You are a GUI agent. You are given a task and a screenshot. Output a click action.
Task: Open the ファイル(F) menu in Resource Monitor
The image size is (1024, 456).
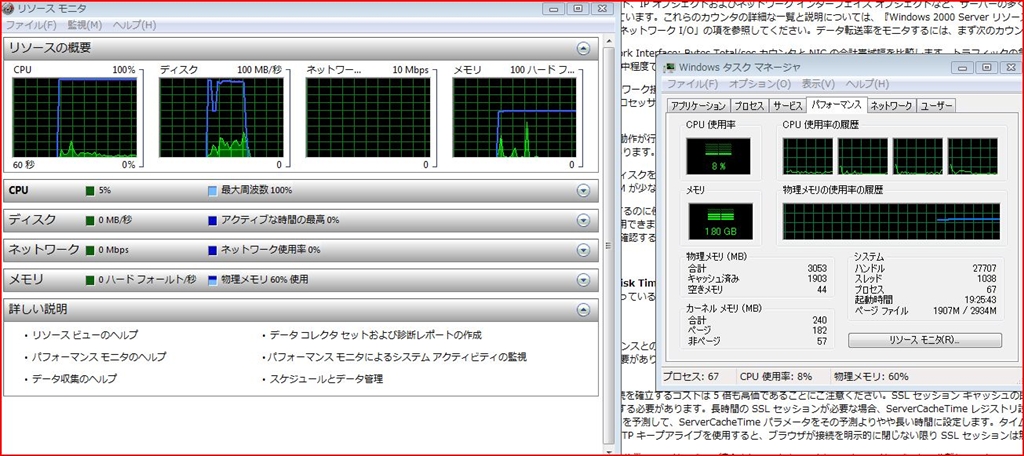31,25
